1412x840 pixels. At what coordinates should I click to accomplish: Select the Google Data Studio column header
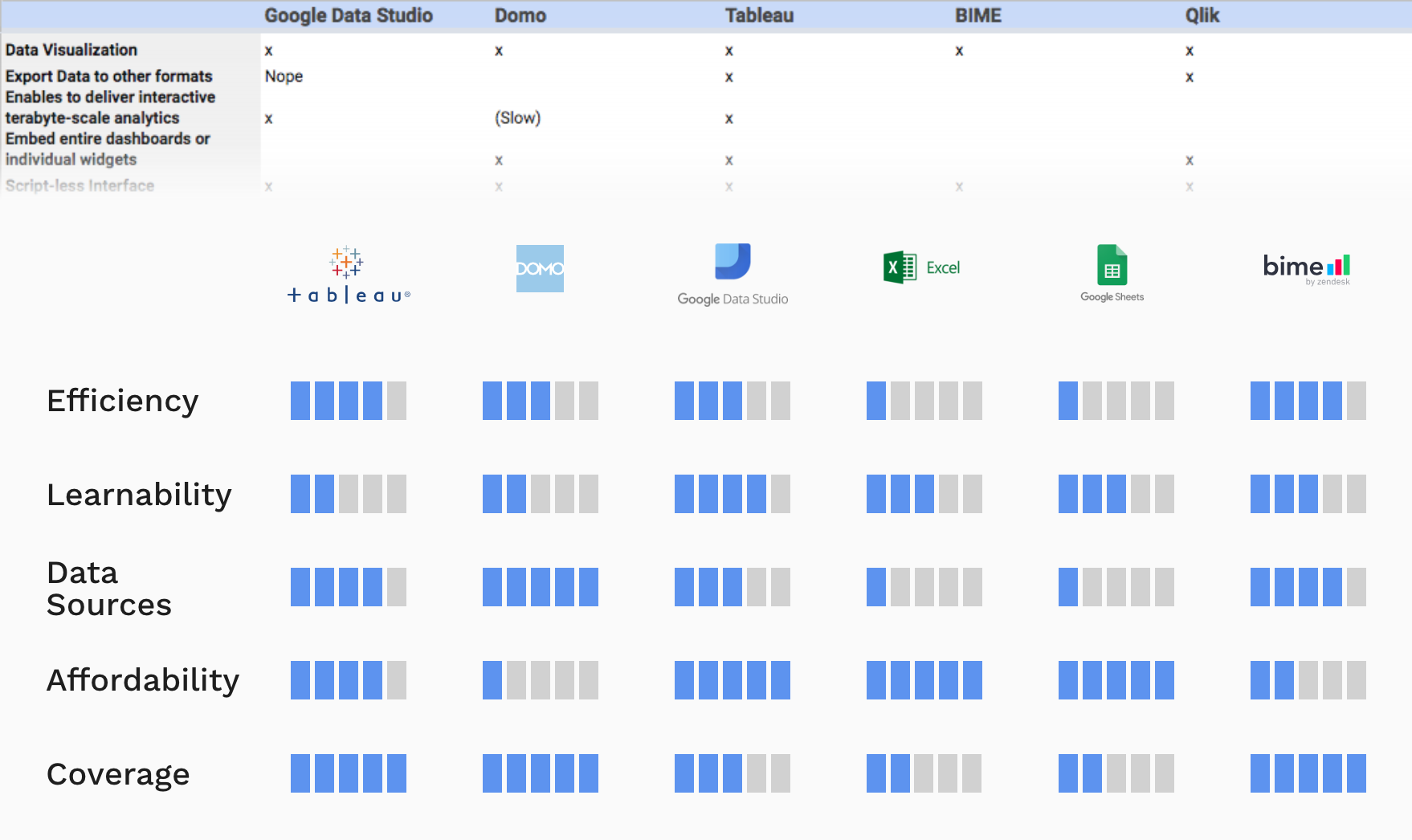(x=349, y=15)
